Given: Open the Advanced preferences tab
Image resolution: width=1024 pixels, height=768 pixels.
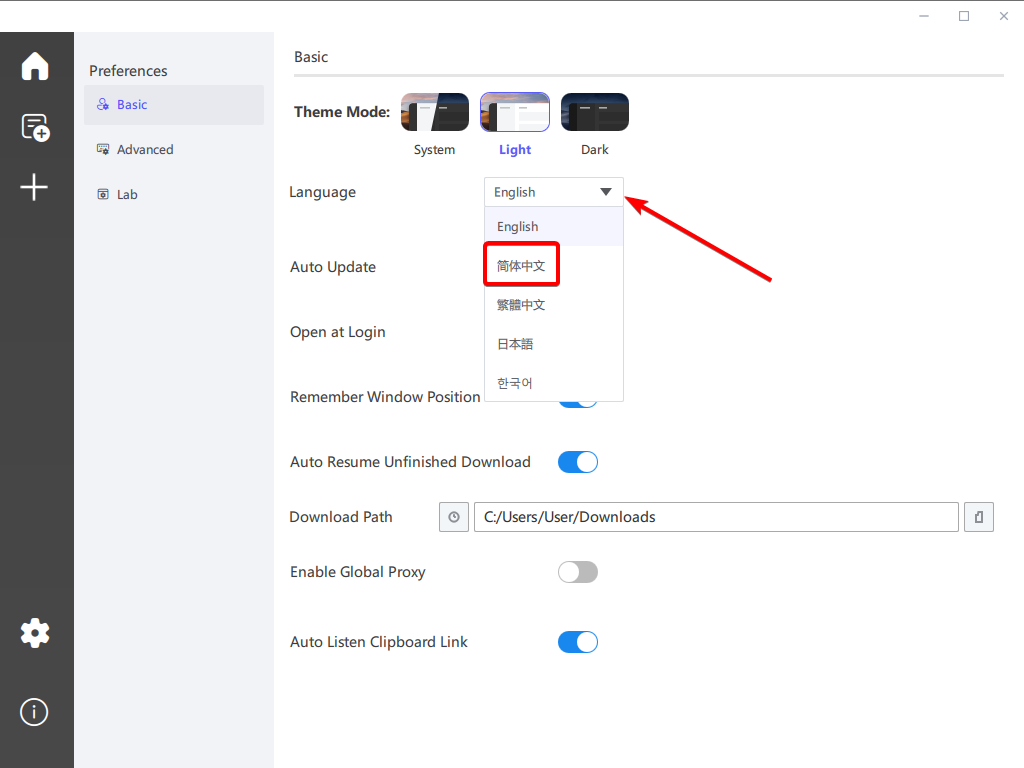Looking at the screenshot, I should pyautogui.click(x=145, y=150).
